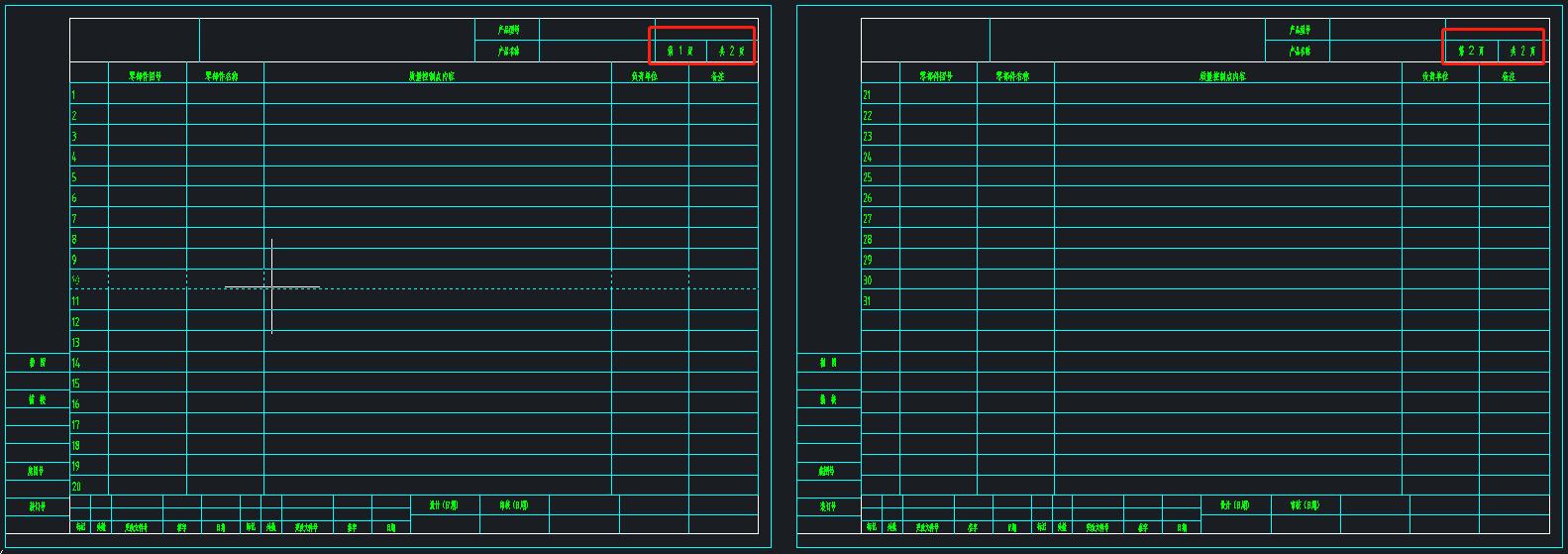
Task: Select '零部件名称' header on the right sheet
Action: click(x=1013, y=75)
